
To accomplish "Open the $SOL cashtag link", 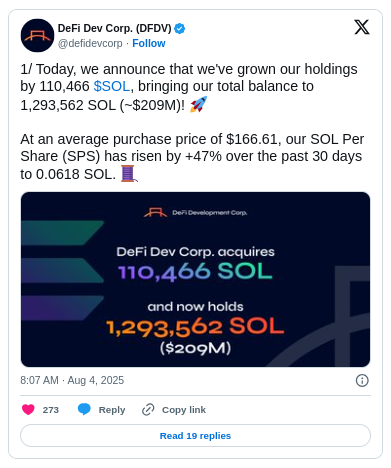I will [x=112, y=86].
